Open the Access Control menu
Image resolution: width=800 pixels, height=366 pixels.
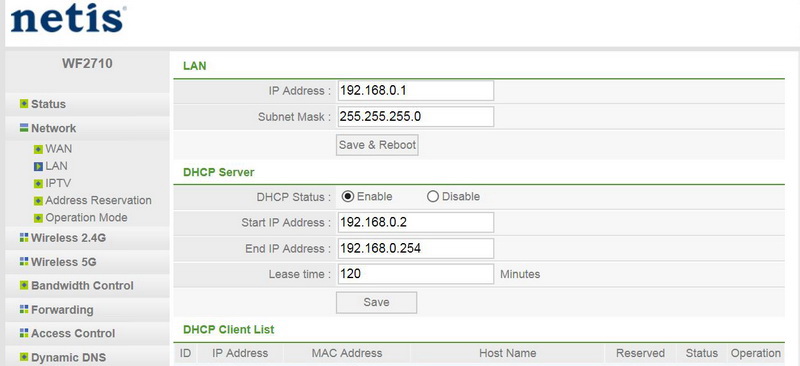(x=73, y=333)
